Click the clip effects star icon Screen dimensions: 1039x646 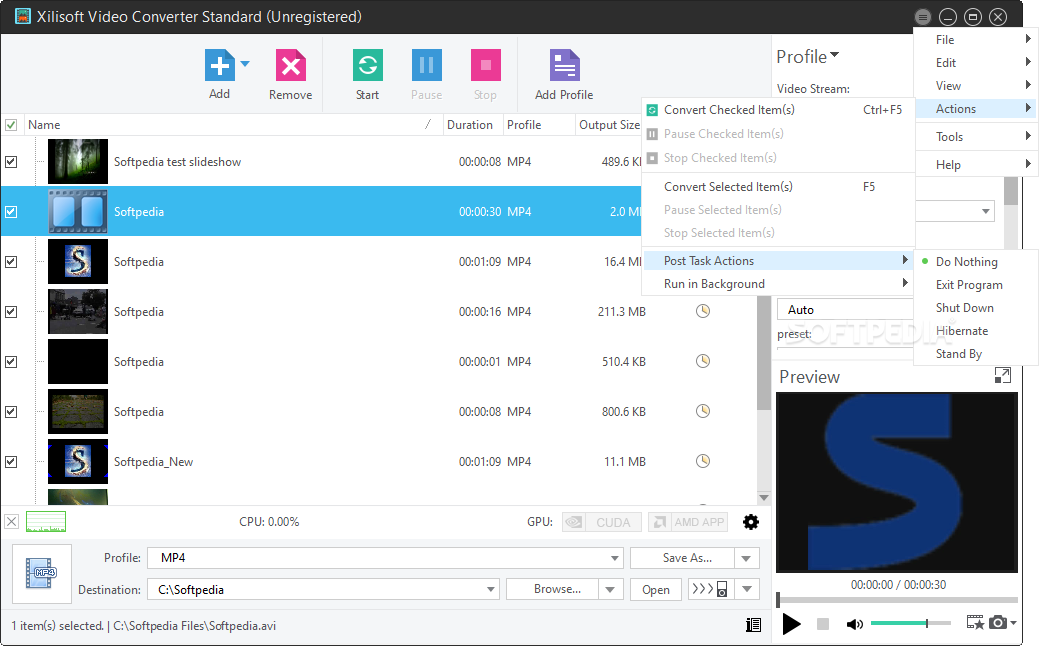[975, 623]
